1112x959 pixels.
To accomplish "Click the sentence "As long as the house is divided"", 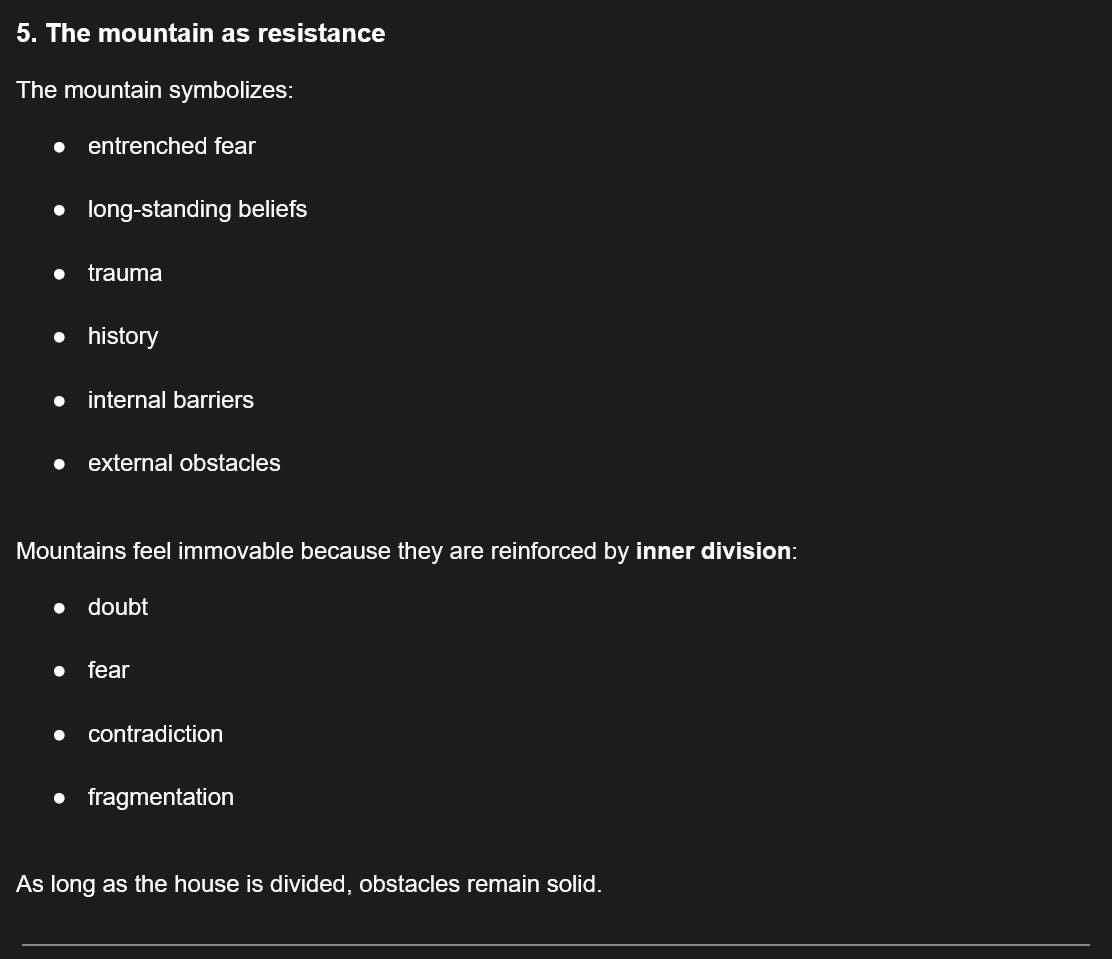I will (308, 884).
